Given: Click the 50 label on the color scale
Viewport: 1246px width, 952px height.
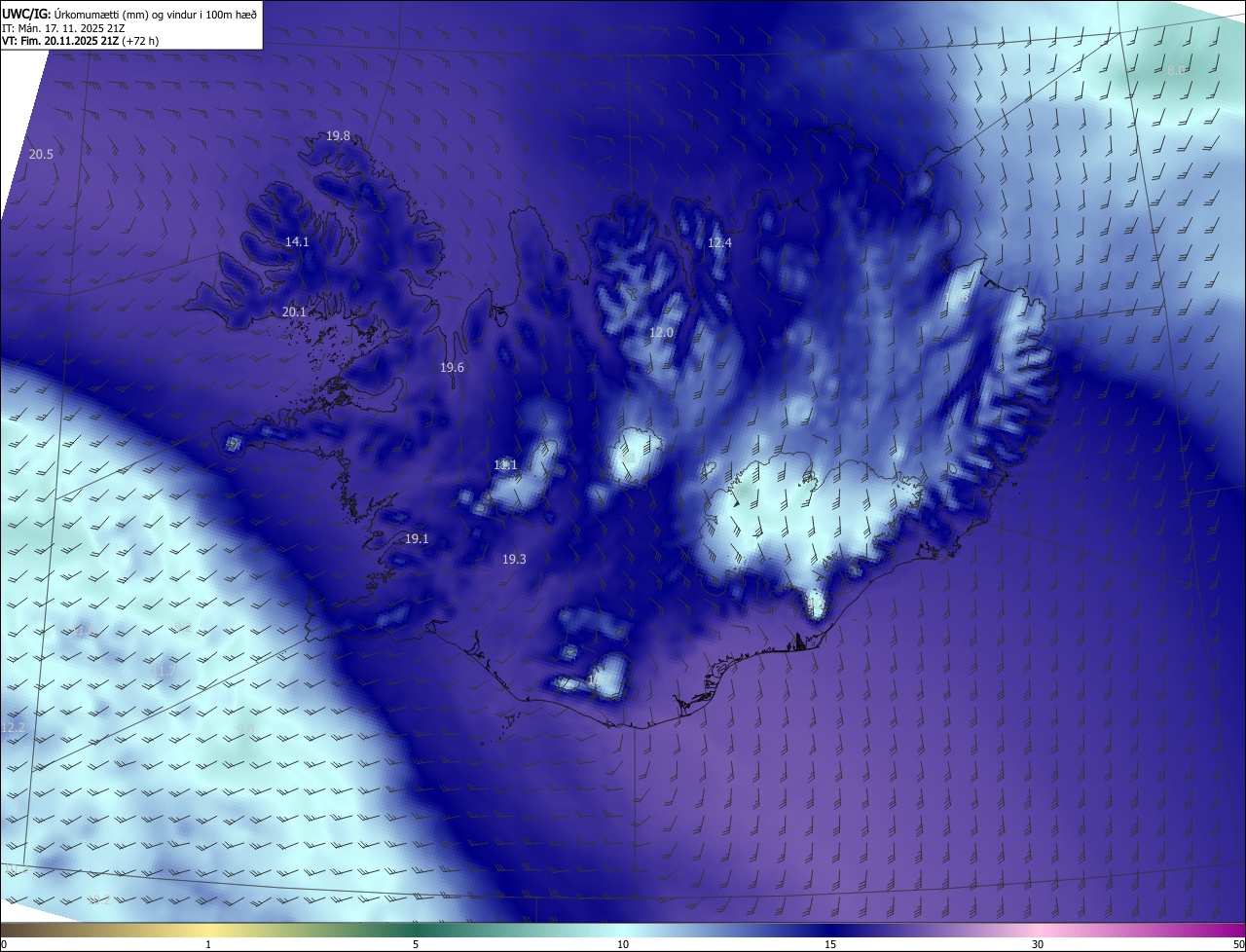Looking at the screenshot, I should [x=1238, y=944].
